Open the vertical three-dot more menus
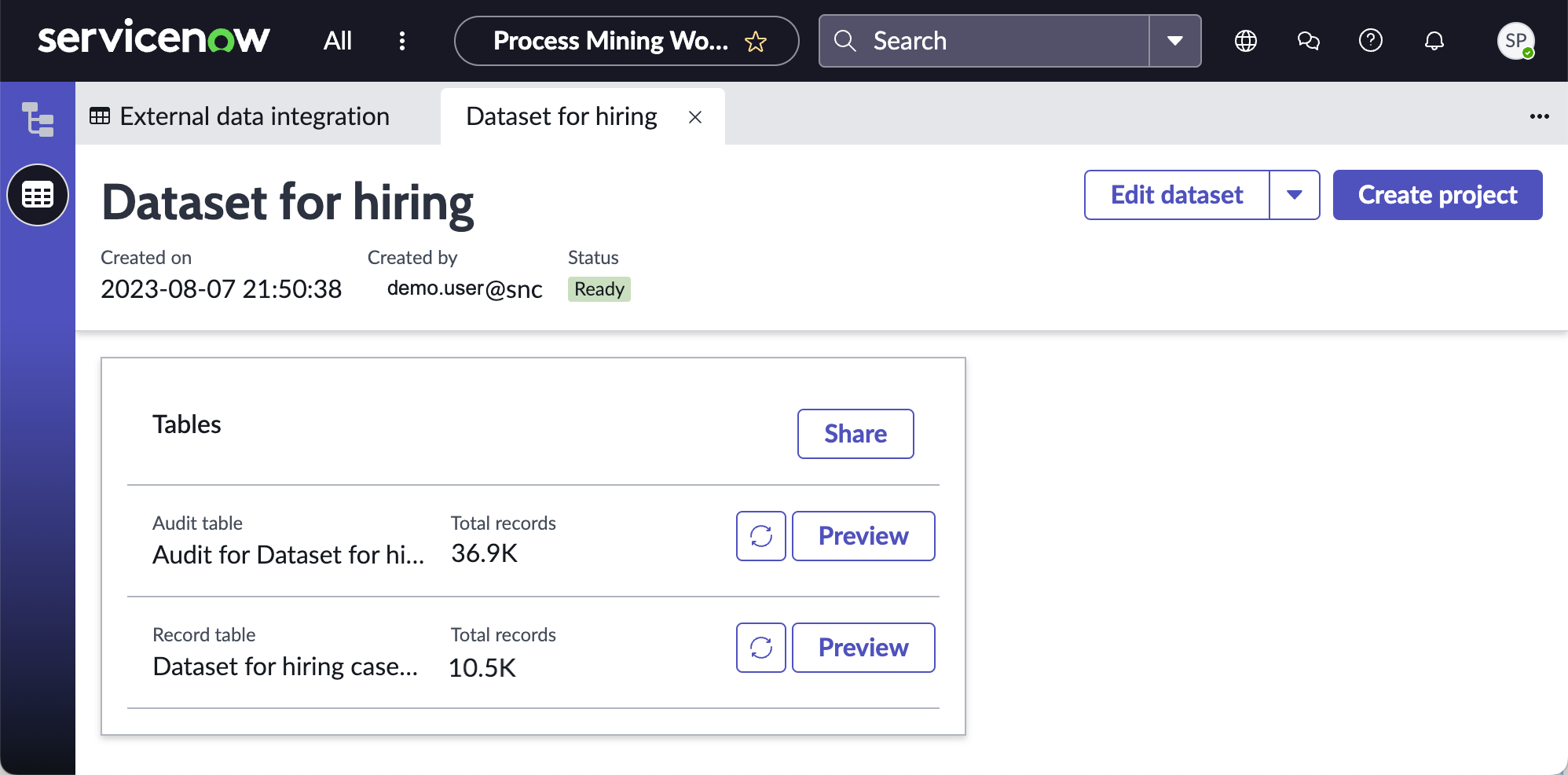The width and height of the screenshot is (1568, 775). coord(402,41)
